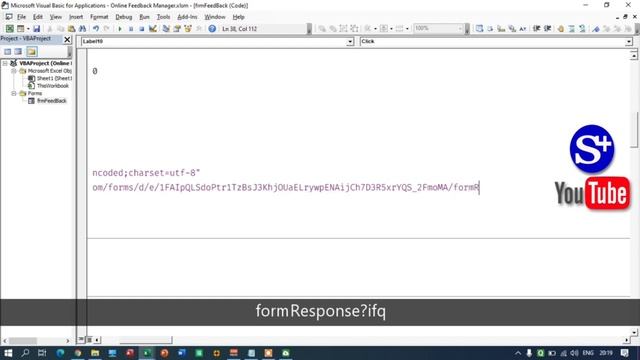Open the Add-Ins menu

[187, 17]
